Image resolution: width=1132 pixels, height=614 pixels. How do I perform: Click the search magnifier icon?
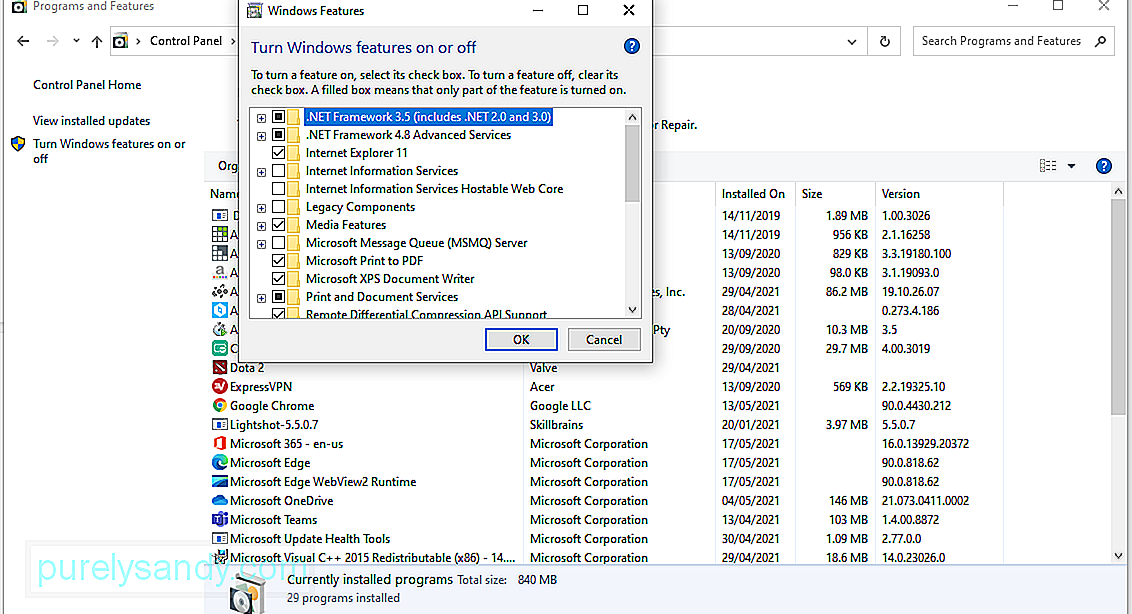(x=1100, y=41)
